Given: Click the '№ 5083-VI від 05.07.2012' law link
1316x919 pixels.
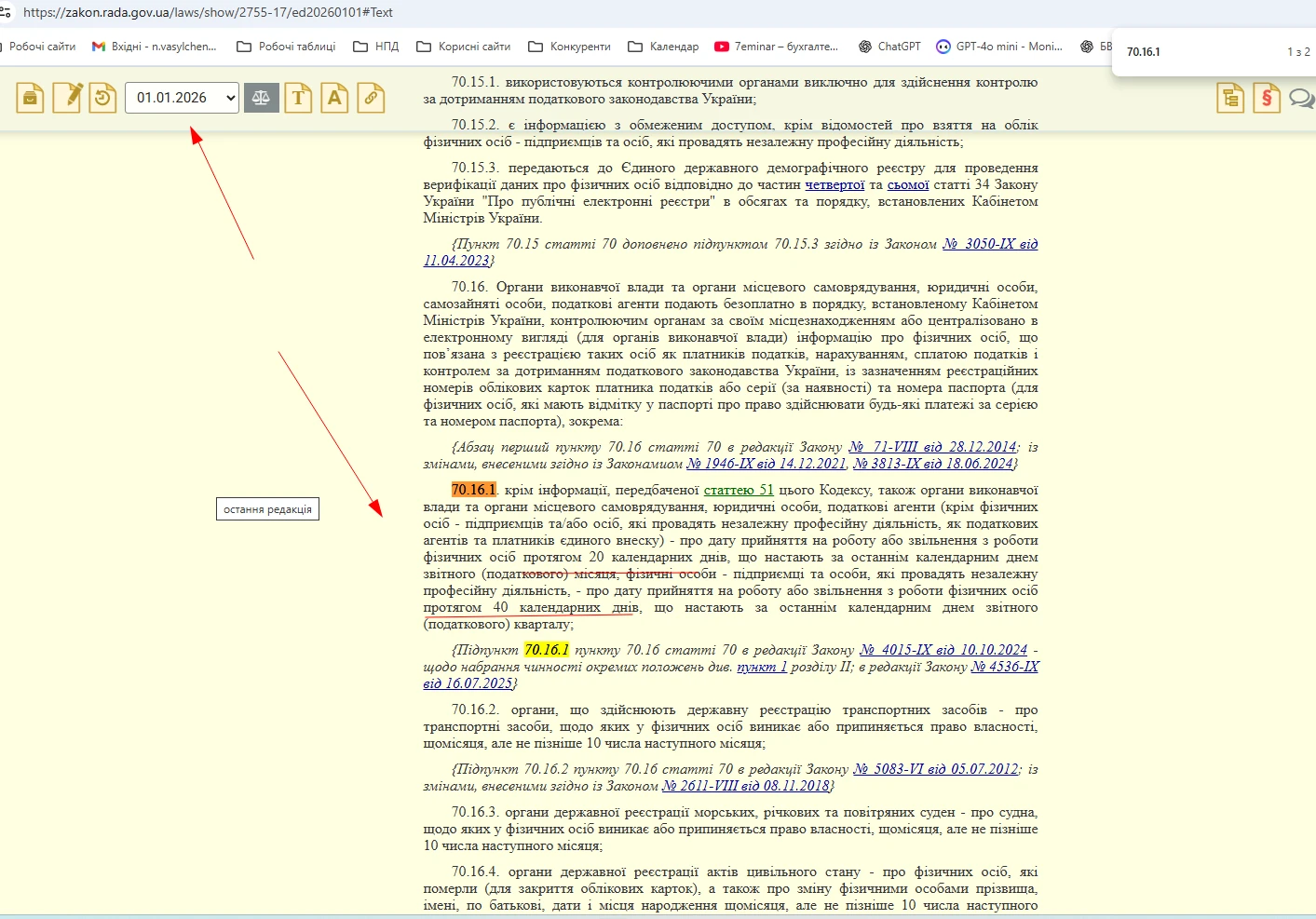Looking at the screenshot, I should tap(935, 769).
